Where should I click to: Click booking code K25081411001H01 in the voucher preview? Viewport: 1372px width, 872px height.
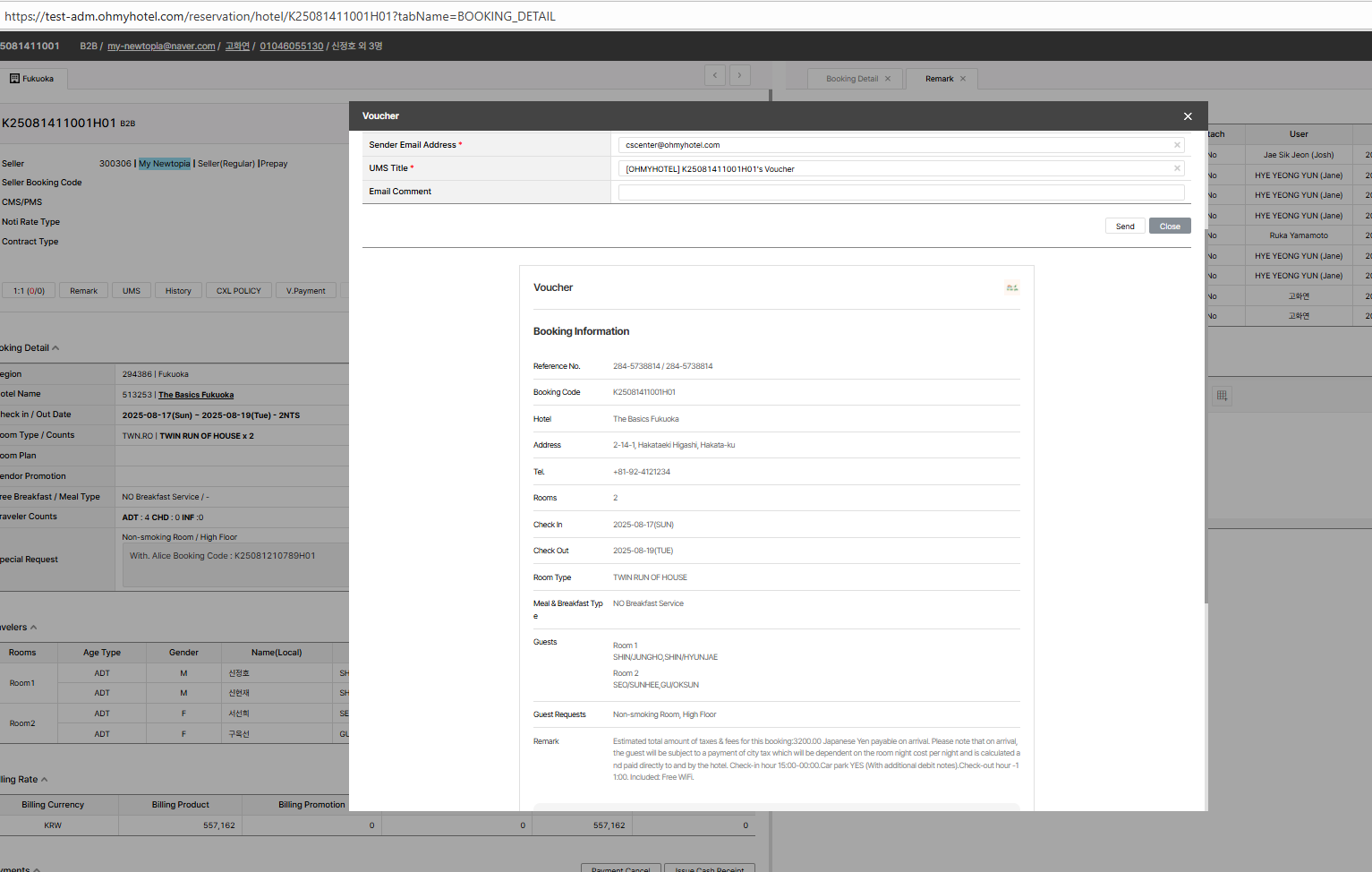[x=644, y=392]
